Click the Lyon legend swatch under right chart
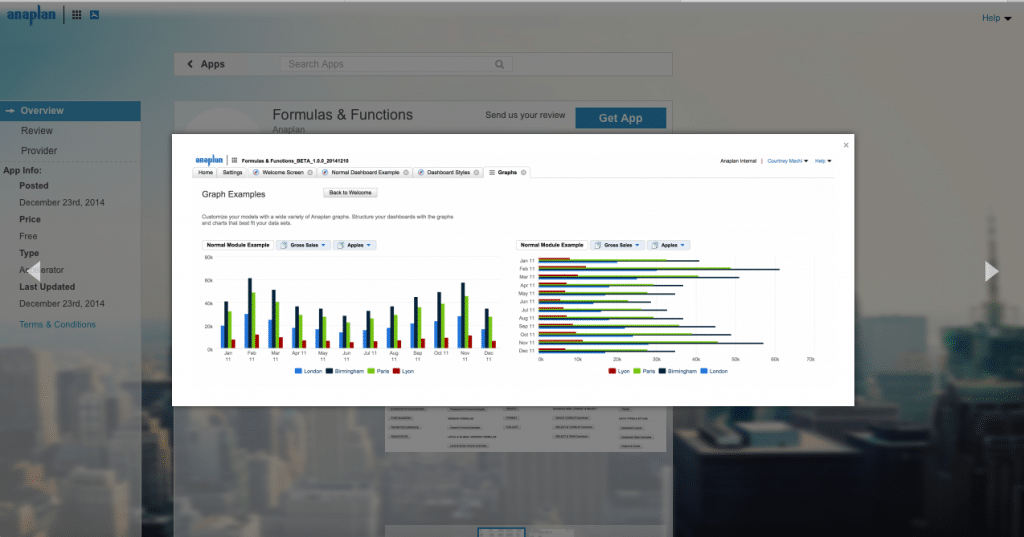 612,371
